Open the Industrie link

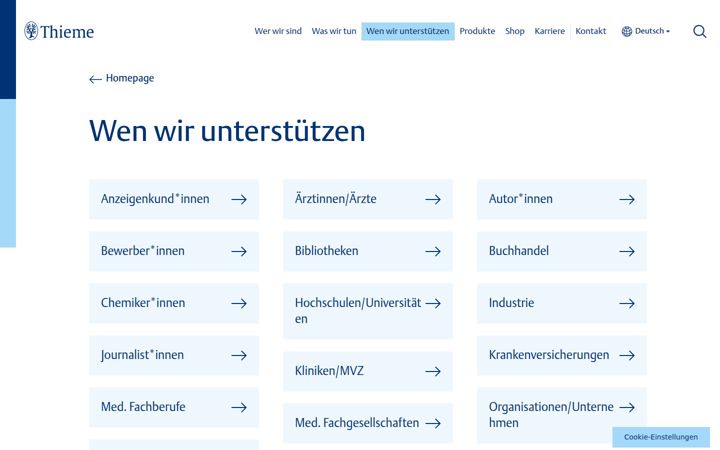tap(562, 303)
